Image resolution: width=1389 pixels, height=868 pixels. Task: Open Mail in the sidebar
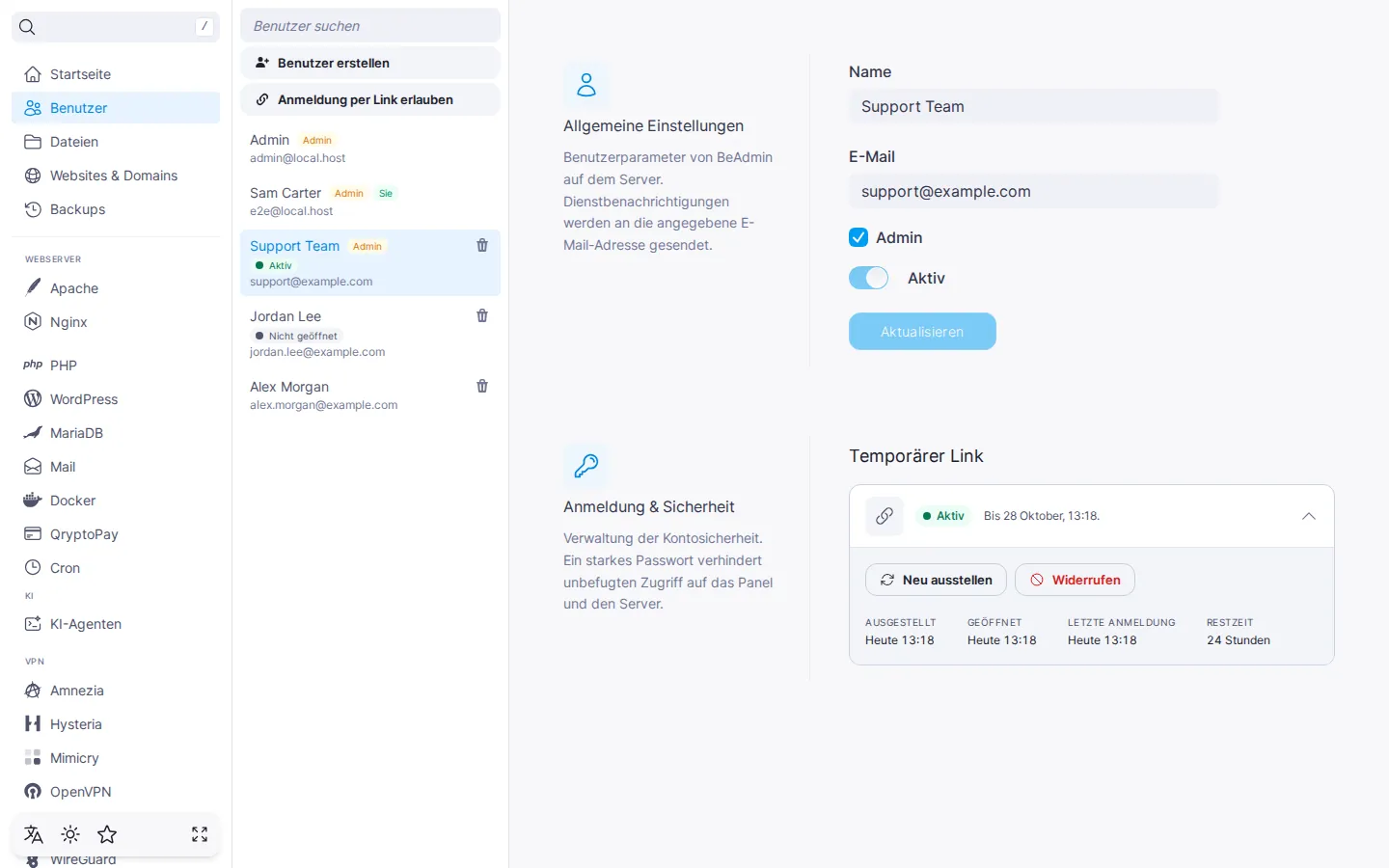[x=116, y=467]
